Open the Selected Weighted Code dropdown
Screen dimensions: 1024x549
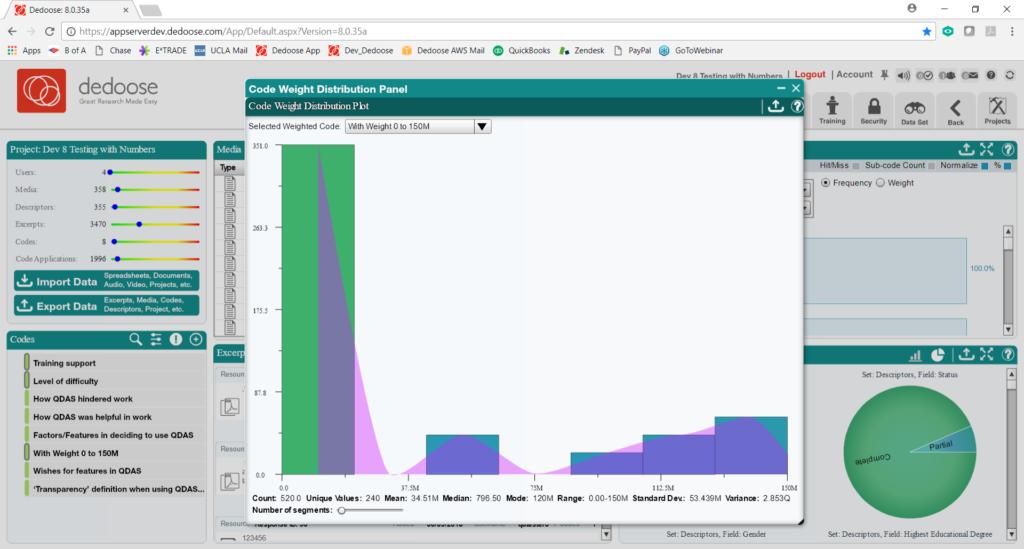418,127
